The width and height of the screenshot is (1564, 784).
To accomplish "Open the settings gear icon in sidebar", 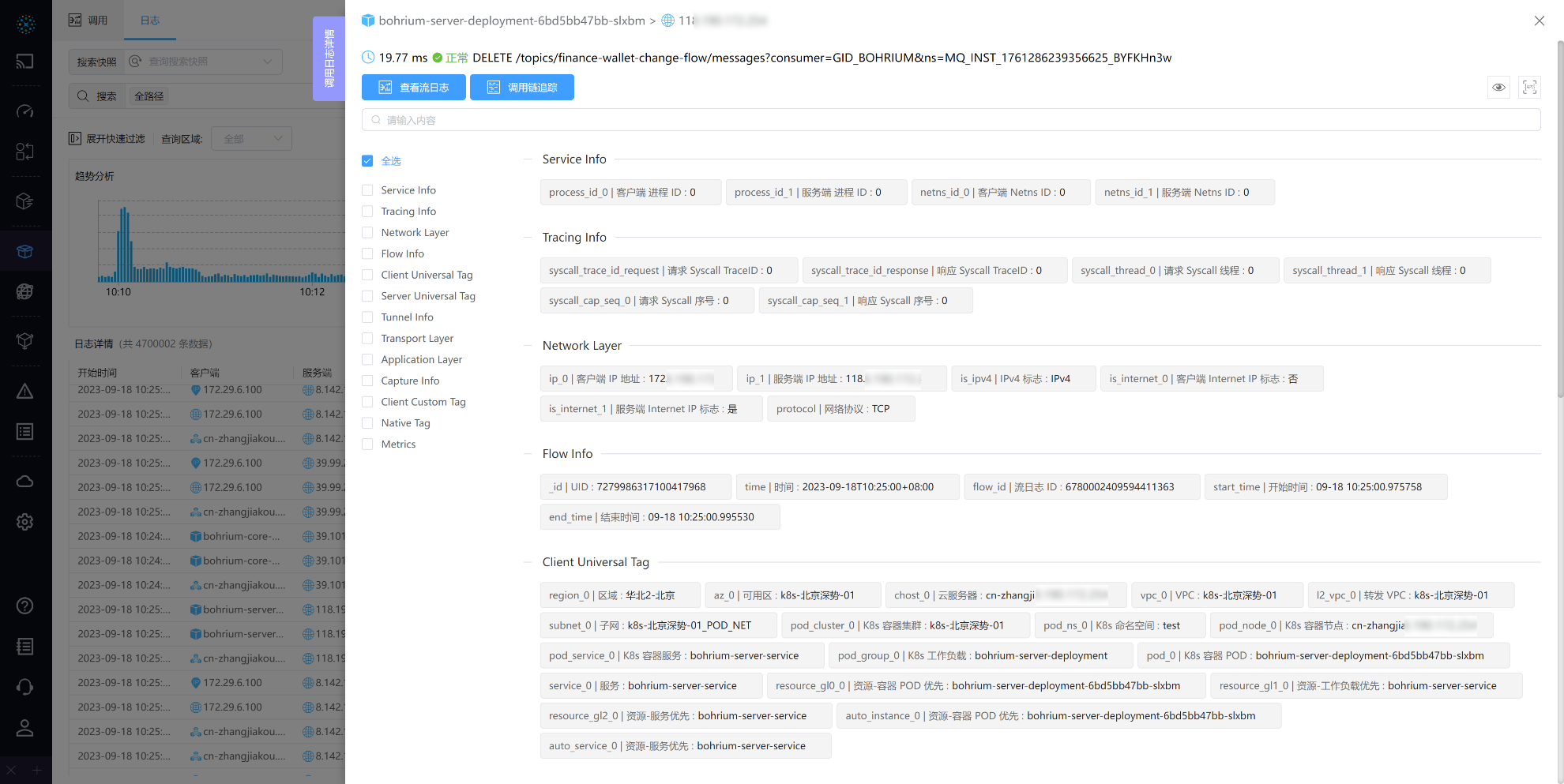I will 25,522.
